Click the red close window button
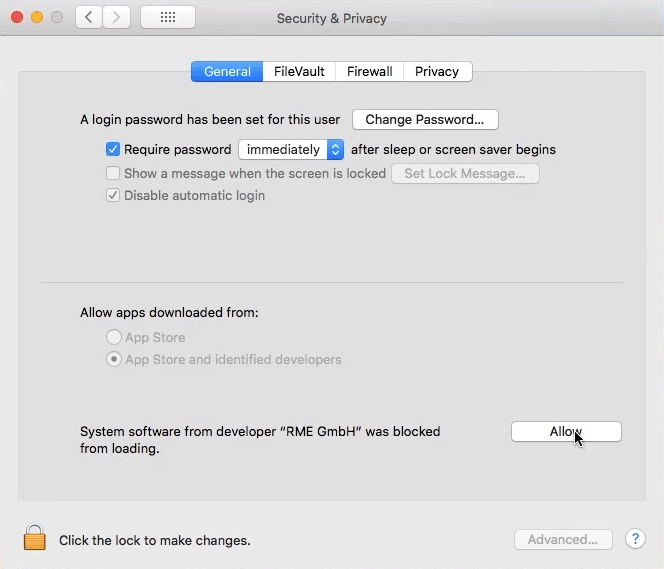The height and width of the screenshot is (569, 664). tap(18, 18)
